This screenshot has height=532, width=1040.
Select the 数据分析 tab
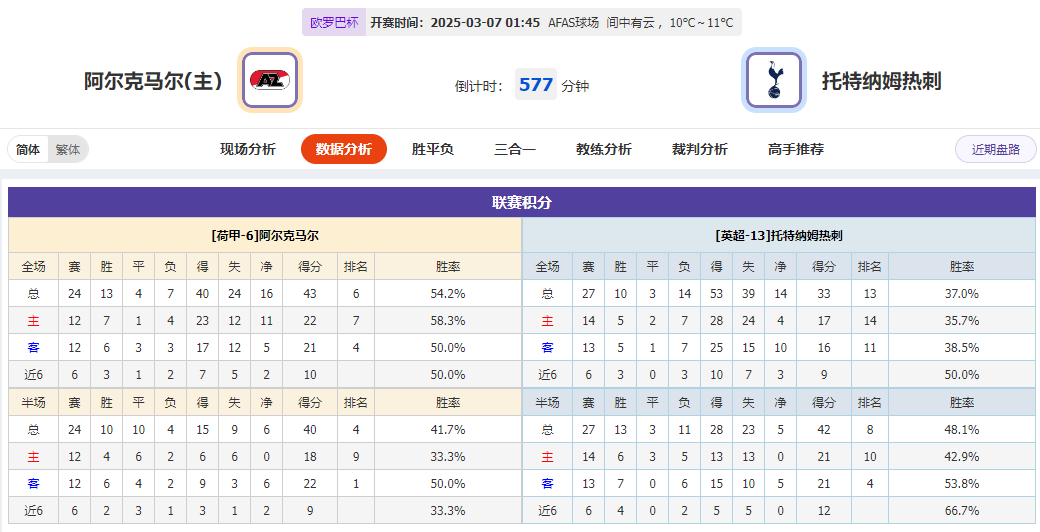(344, 149)
